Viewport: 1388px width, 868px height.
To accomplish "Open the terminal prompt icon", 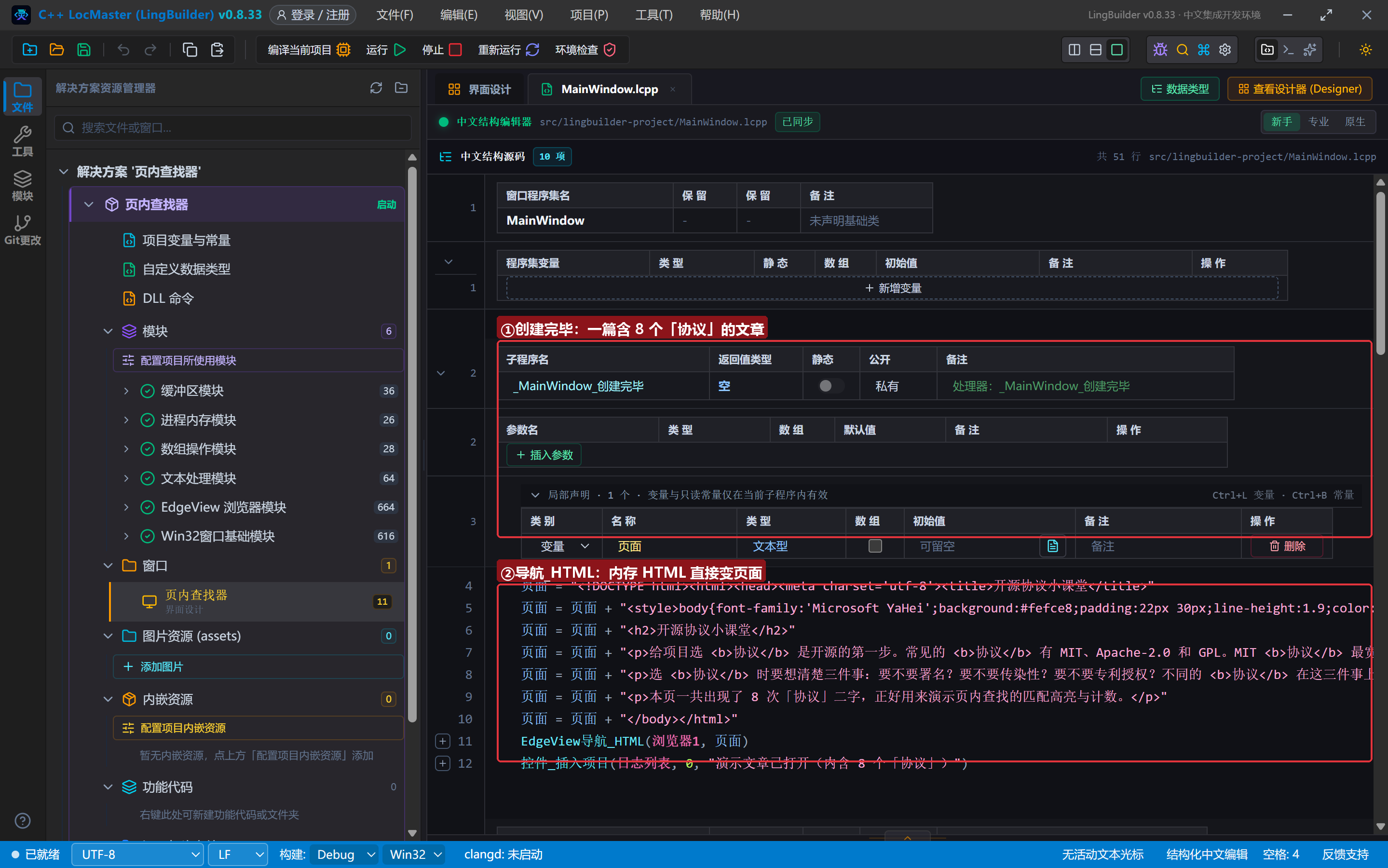I will [x=1288, y=50].
